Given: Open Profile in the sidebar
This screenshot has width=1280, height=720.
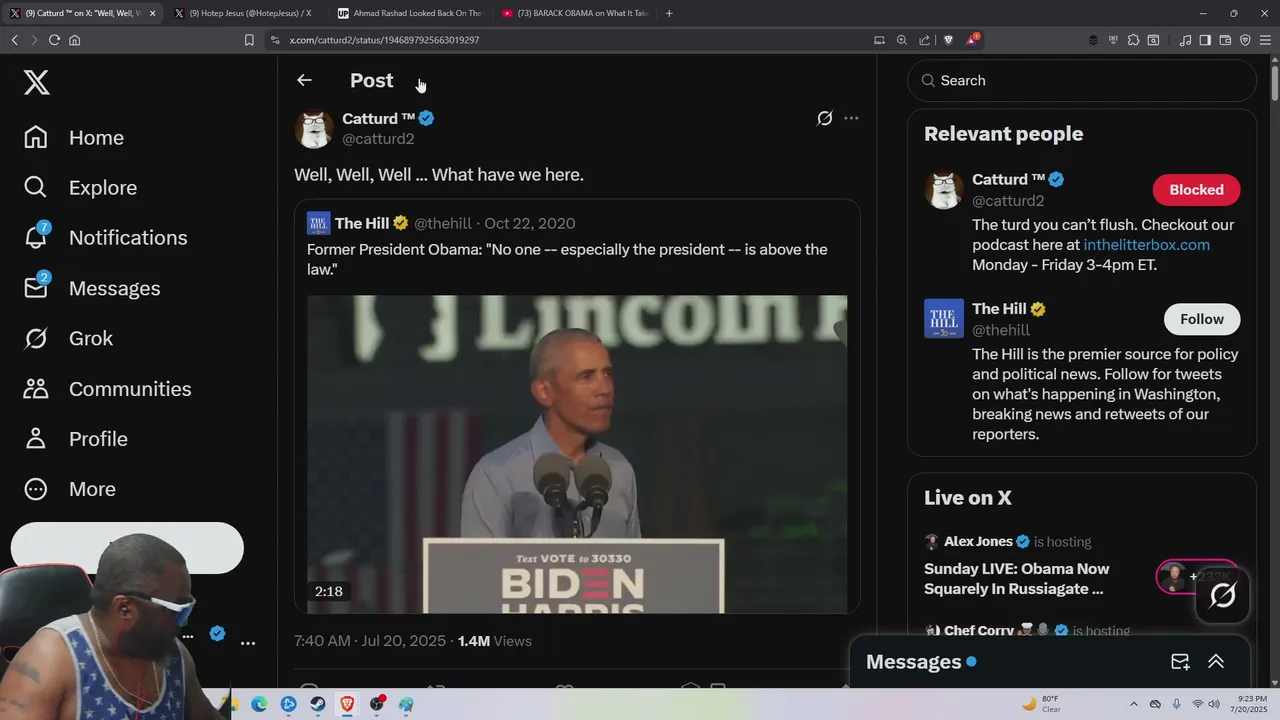Looking at the screenshot, I should [75, 439].
